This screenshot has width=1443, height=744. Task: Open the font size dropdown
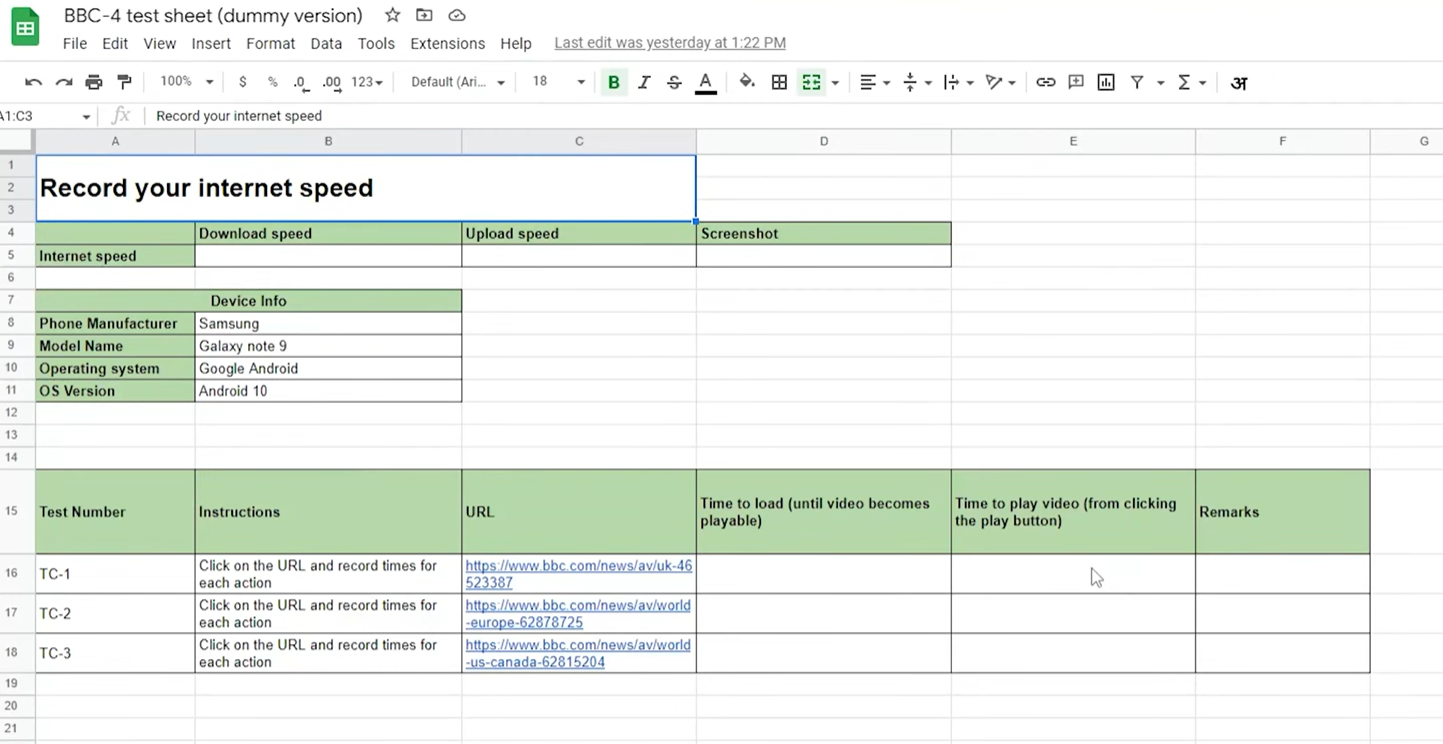click(558, 82)
